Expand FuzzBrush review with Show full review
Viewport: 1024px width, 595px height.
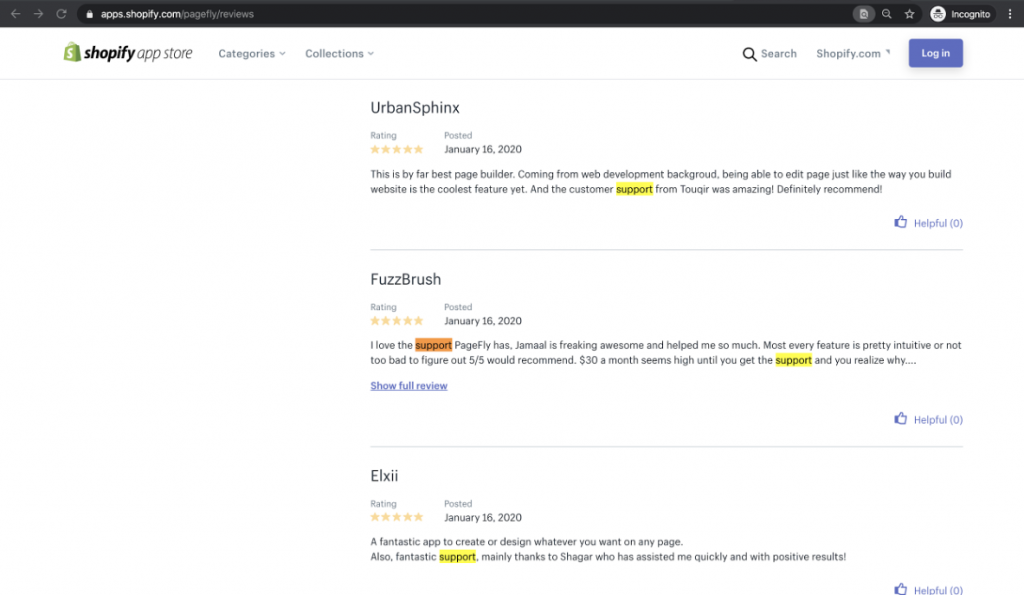pos(409,386)
